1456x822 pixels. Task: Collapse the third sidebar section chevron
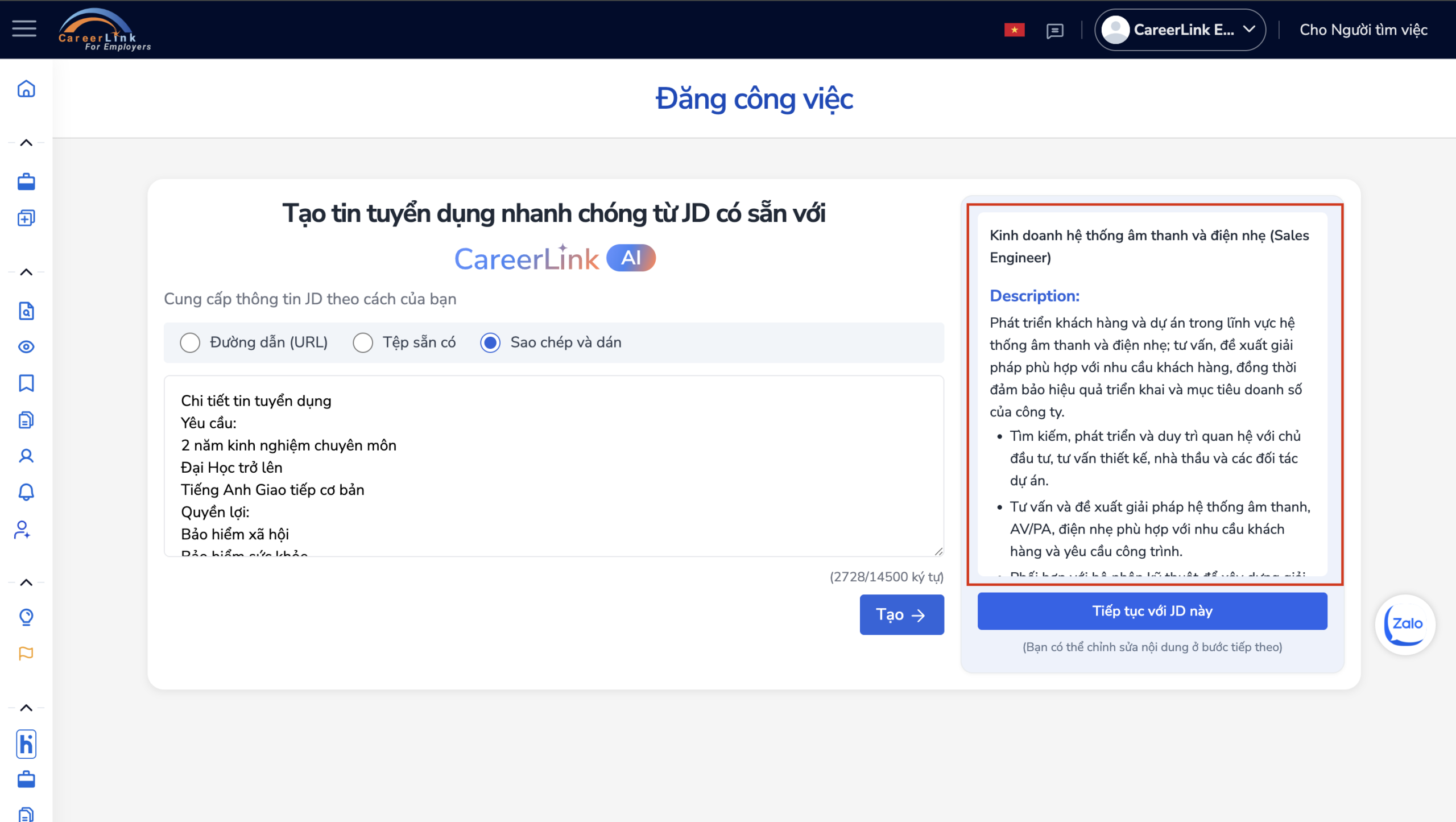click(x=26, y=582)
